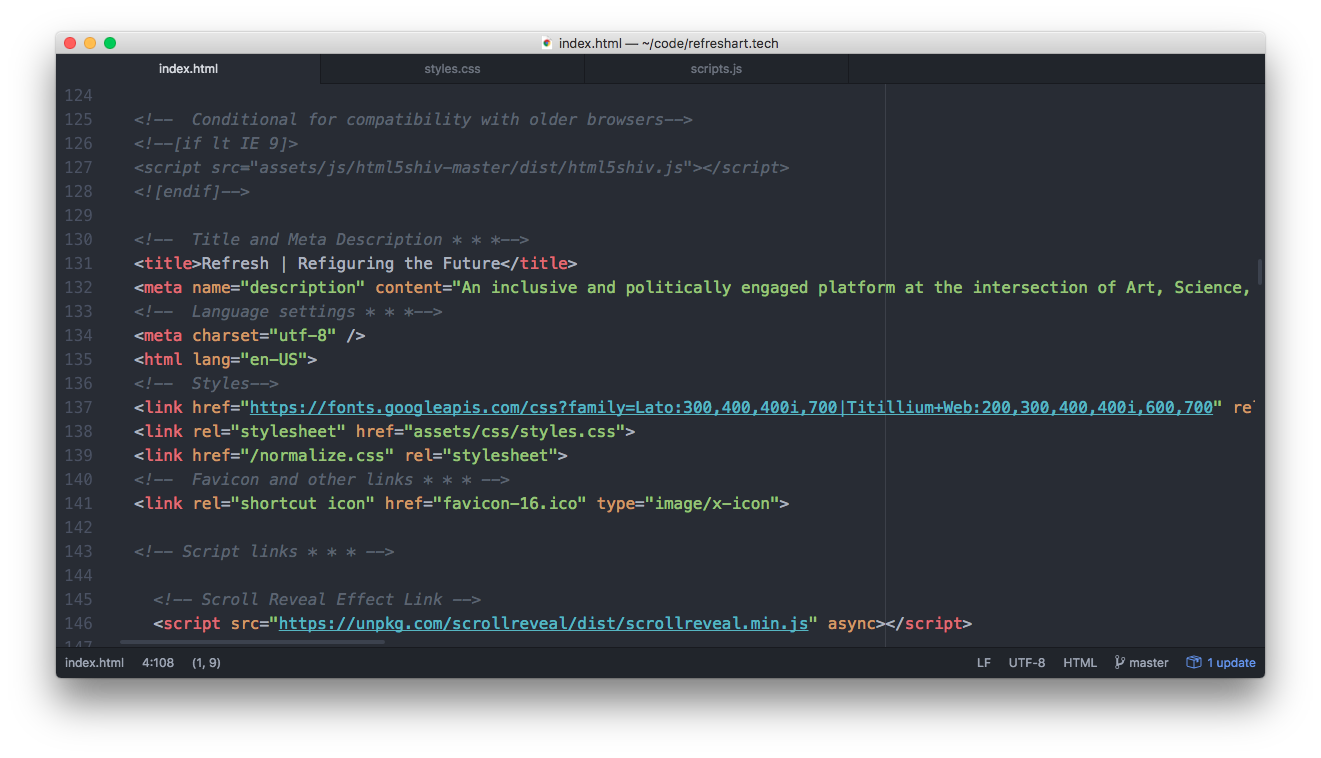Image resolution: width=1321 pixels, height=758 pixels.
Task: Click the 'Conditional for compatibility' comment
Action: [413, 119]
